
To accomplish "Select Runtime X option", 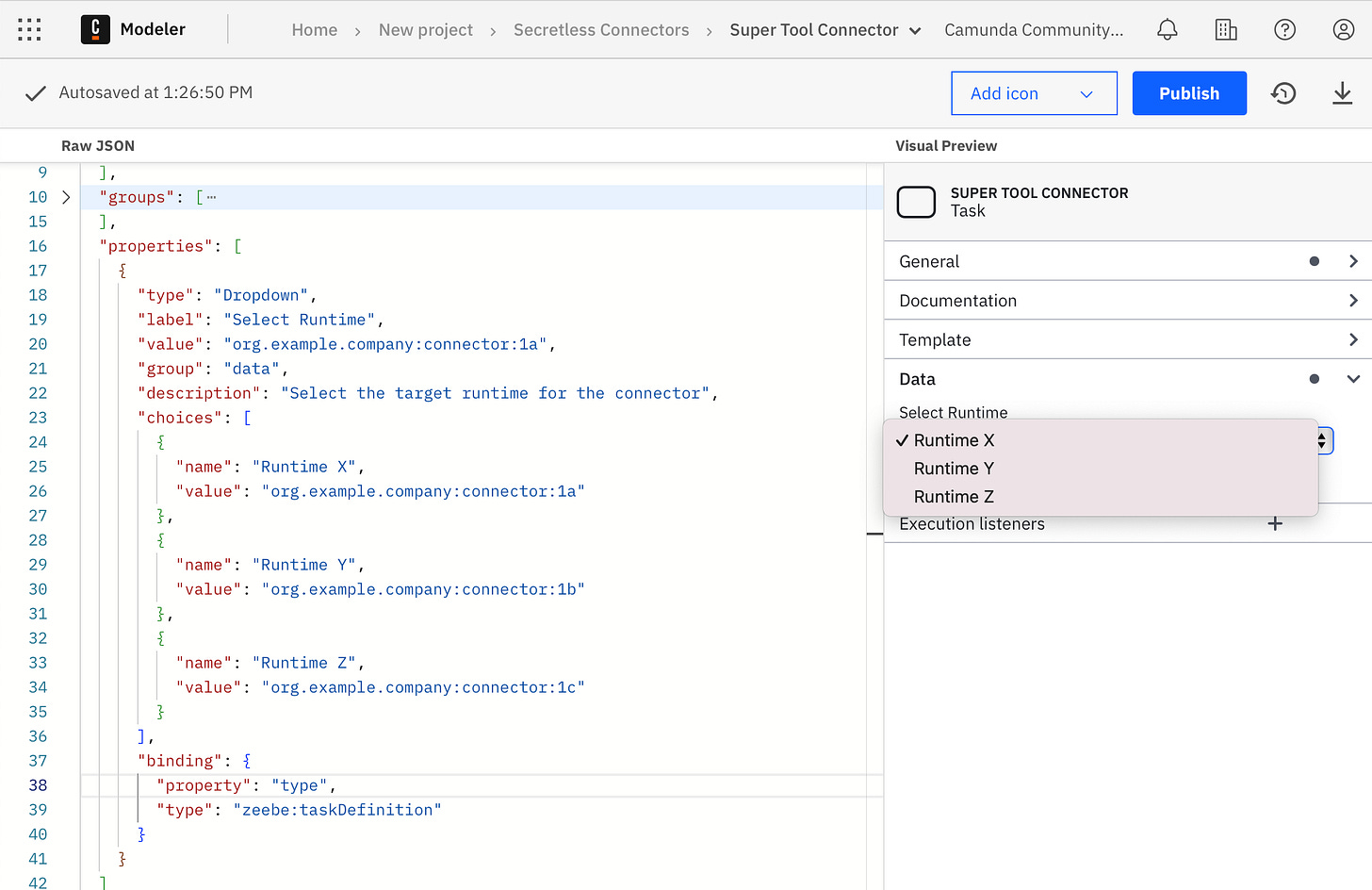I will point(1100,440).
